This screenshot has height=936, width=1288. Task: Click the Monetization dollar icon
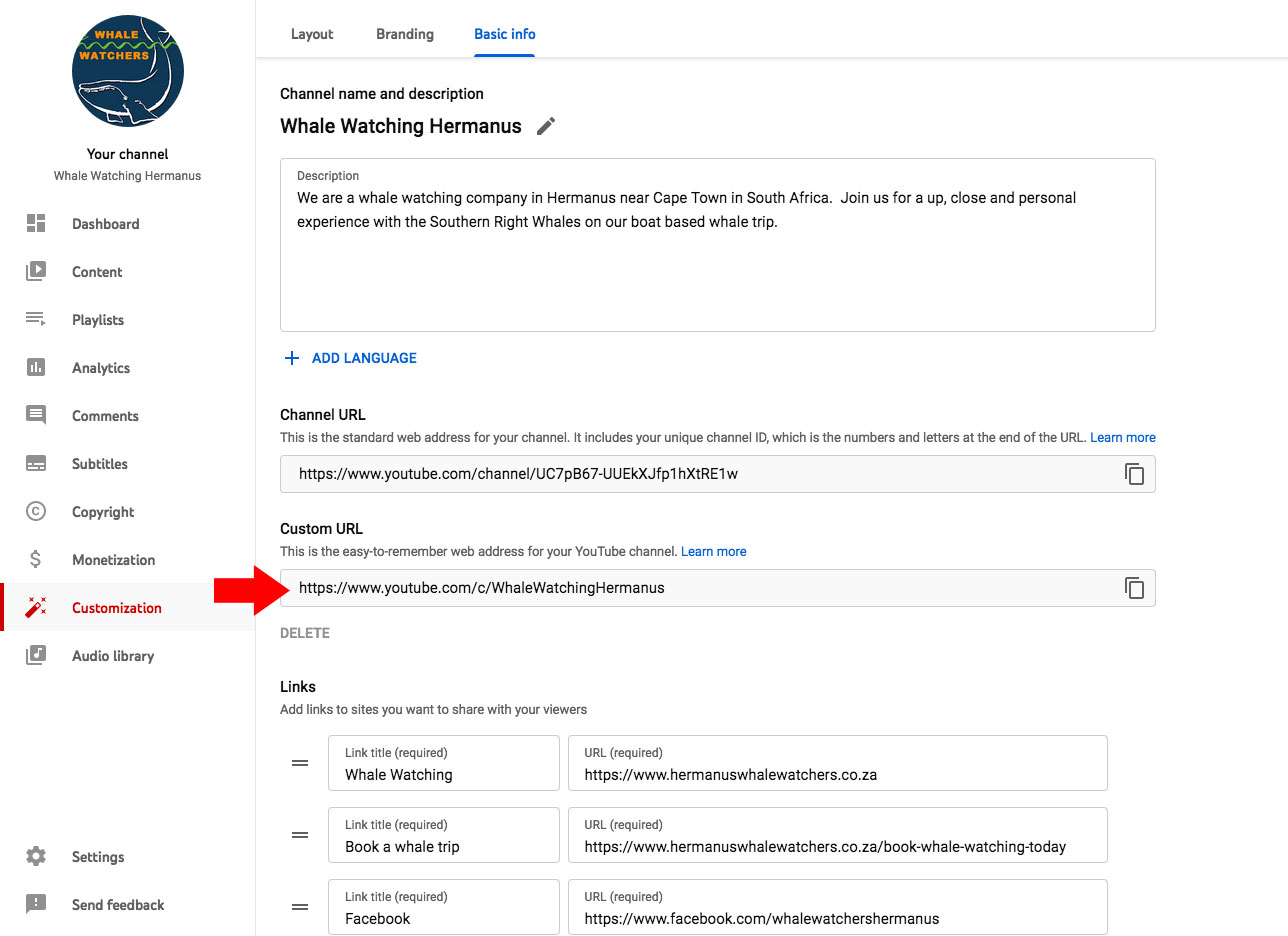(36, 559)
